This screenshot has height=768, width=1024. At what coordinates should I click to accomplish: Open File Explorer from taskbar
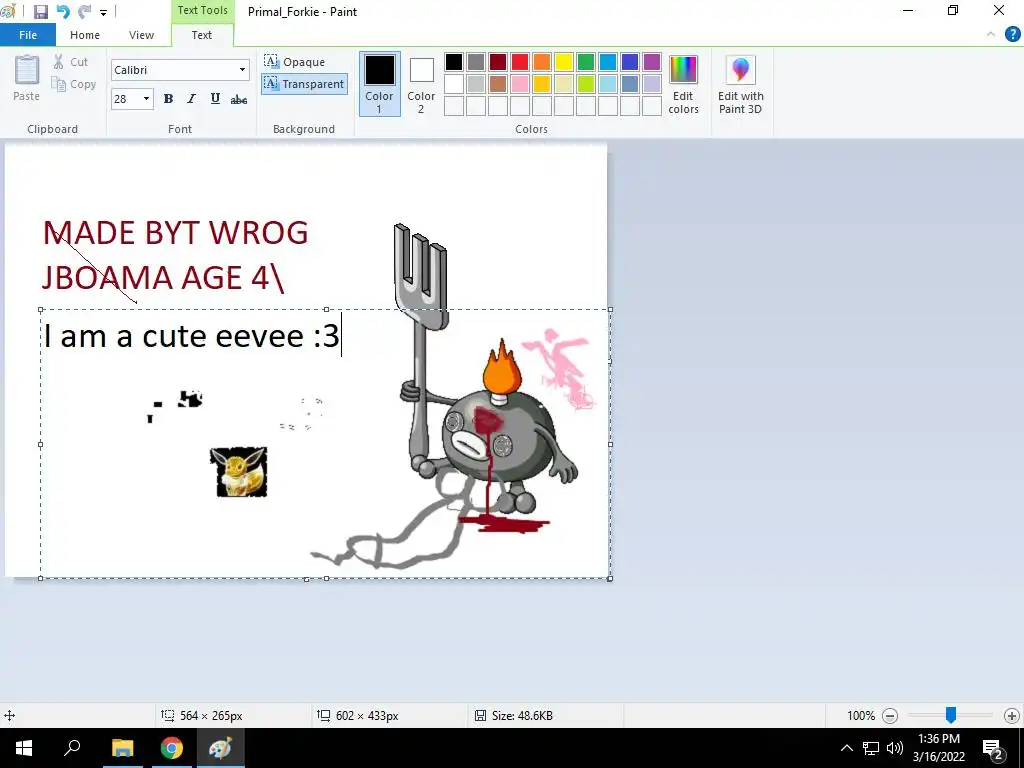[122, 748]
